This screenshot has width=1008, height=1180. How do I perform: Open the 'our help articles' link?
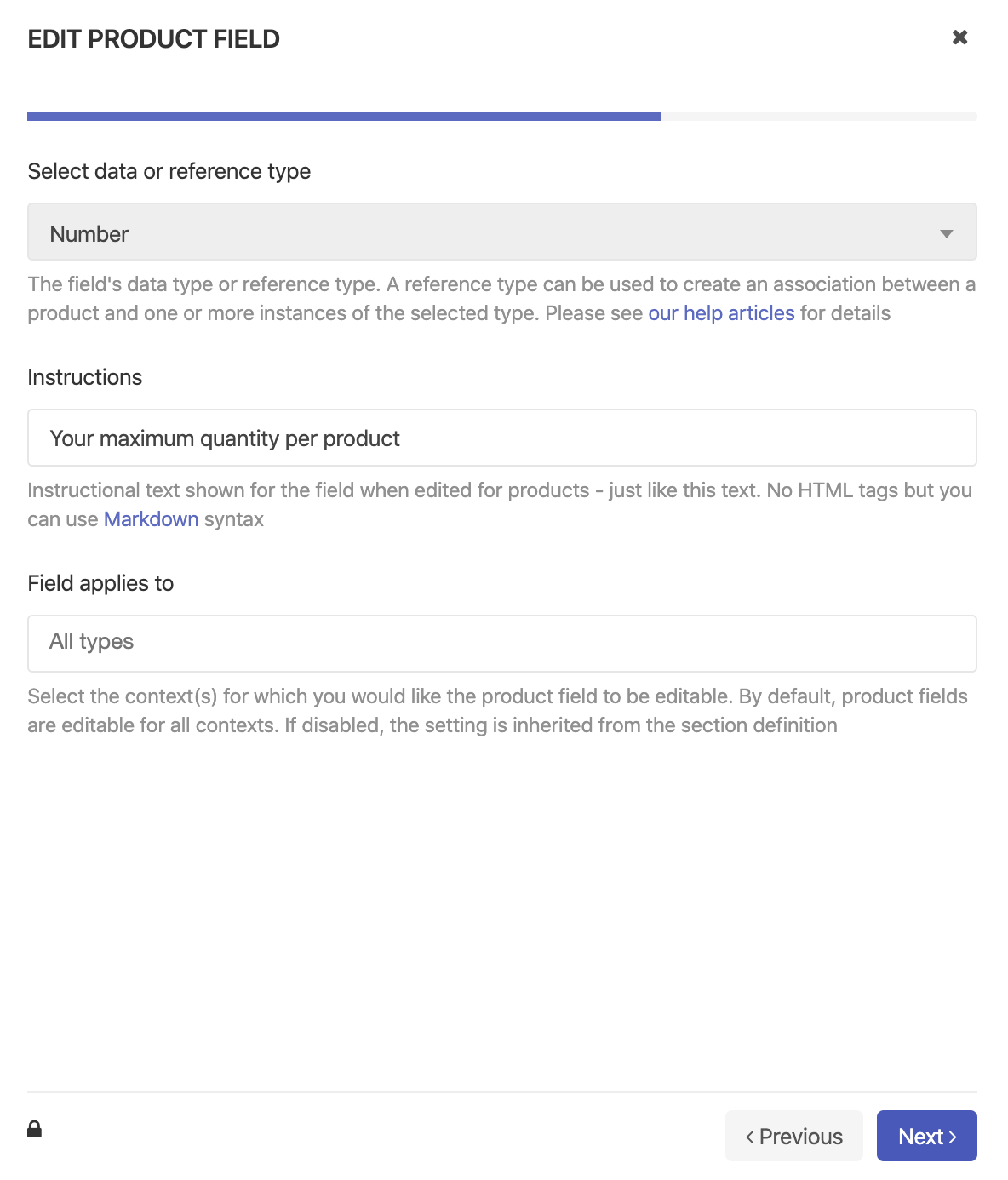click(x=721, y=313)
